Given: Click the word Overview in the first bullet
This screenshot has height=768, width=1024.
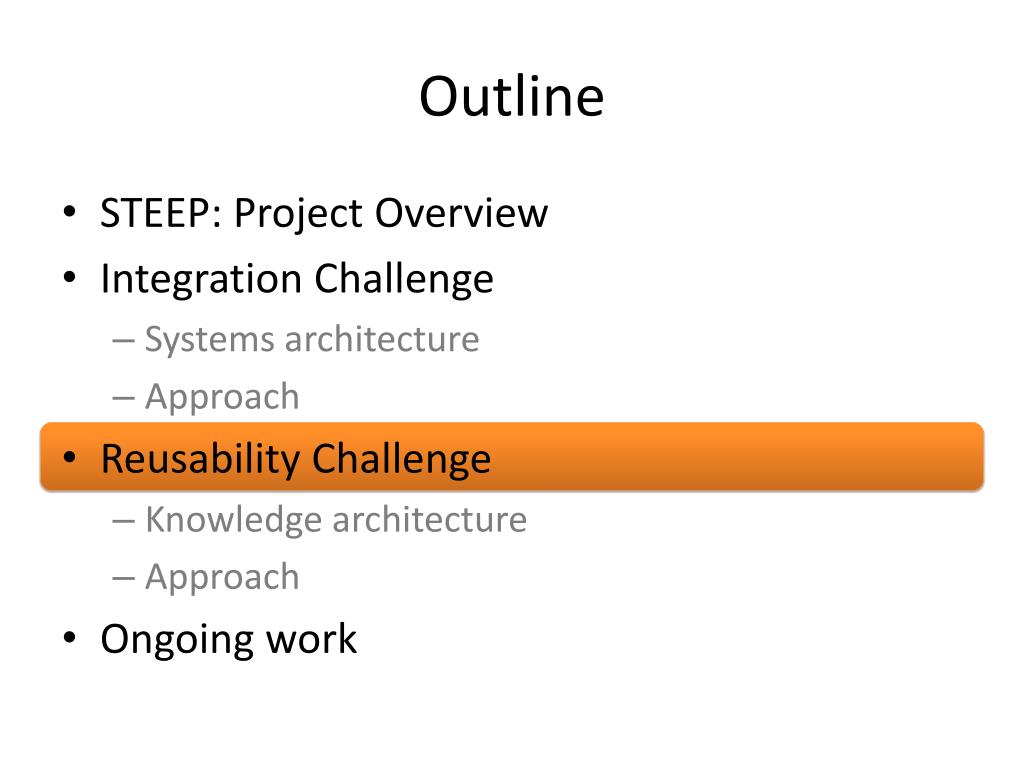Looking at the screenshot, I should [x=462, y=213].
